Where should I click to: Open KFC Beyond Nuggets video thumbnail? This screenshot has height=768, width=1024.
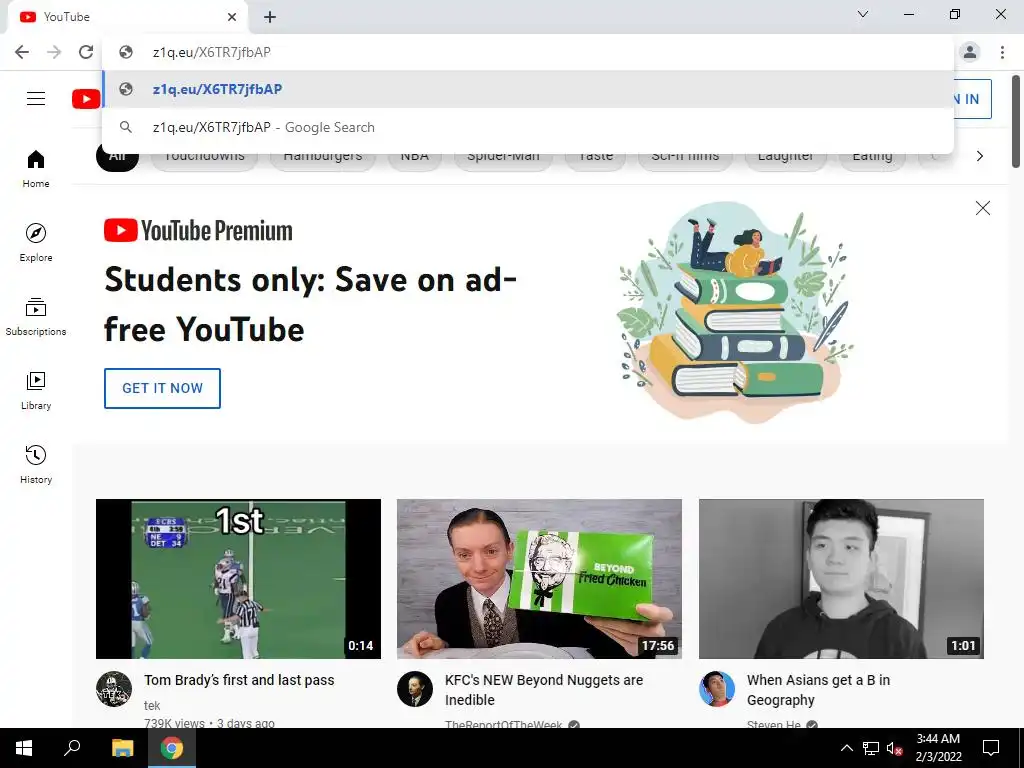pos(539,579)
